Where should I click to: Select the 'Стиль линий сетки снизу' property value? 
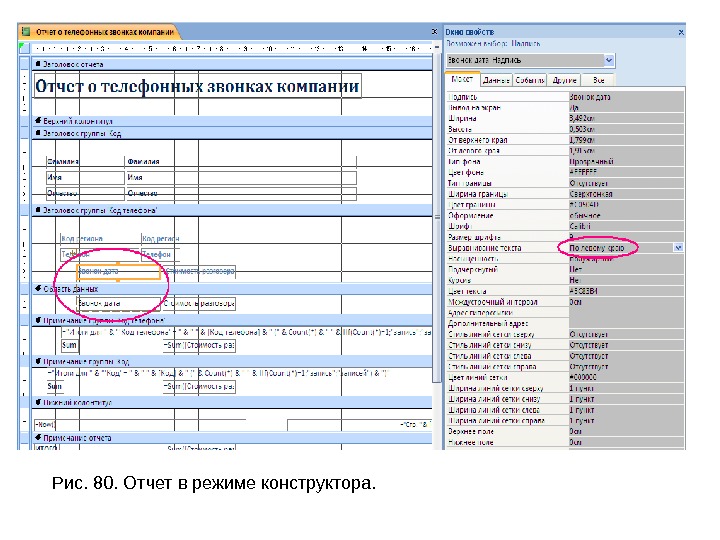(x=626, y=345)
